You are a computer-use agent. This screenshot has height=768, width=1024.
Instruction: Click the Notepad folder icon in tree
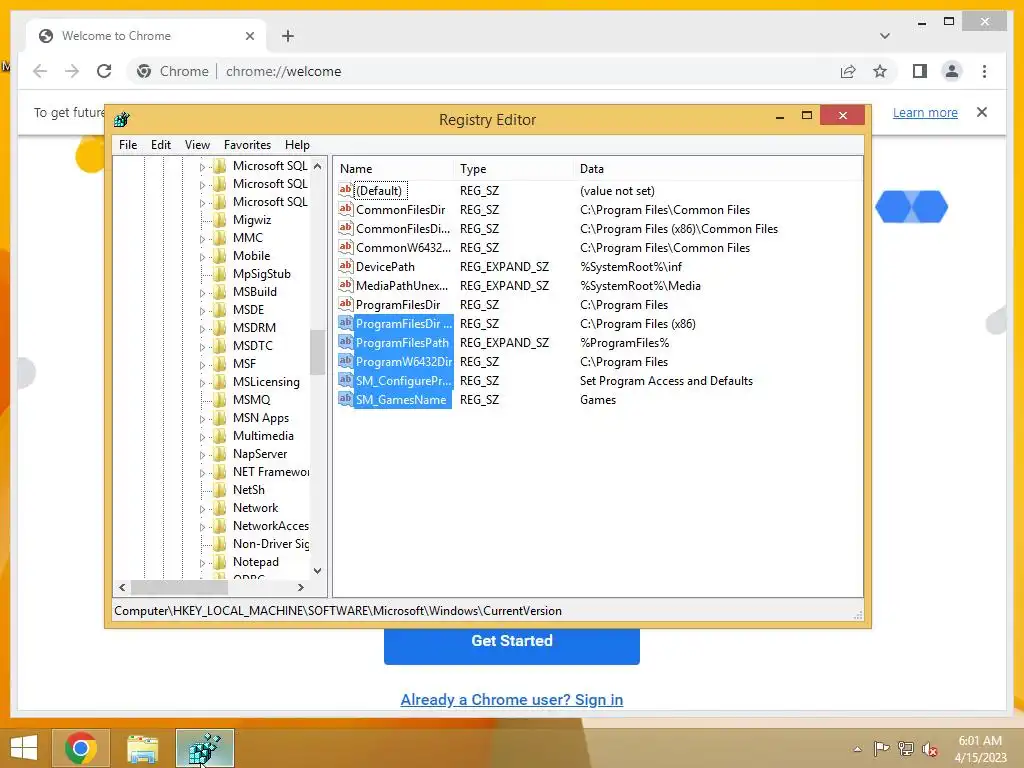tap(220, 562)
